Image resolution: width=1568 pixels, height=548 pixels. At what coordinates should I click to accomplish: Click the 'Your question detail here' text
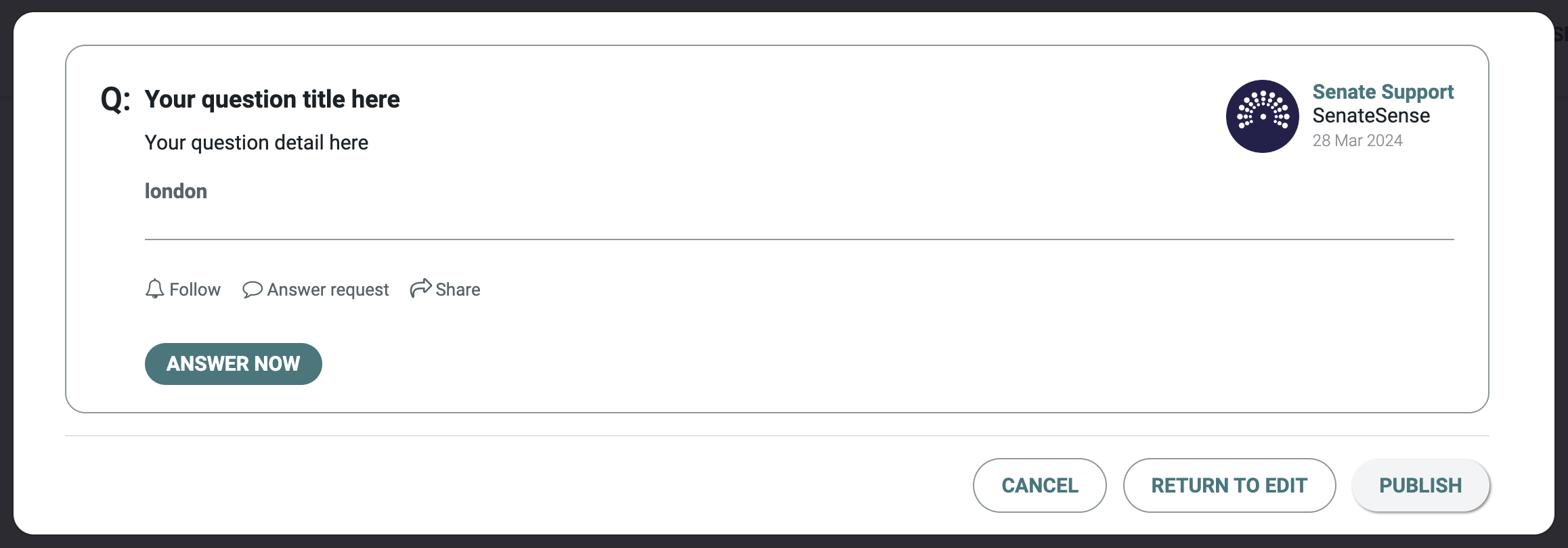click(x=257, y=143)
